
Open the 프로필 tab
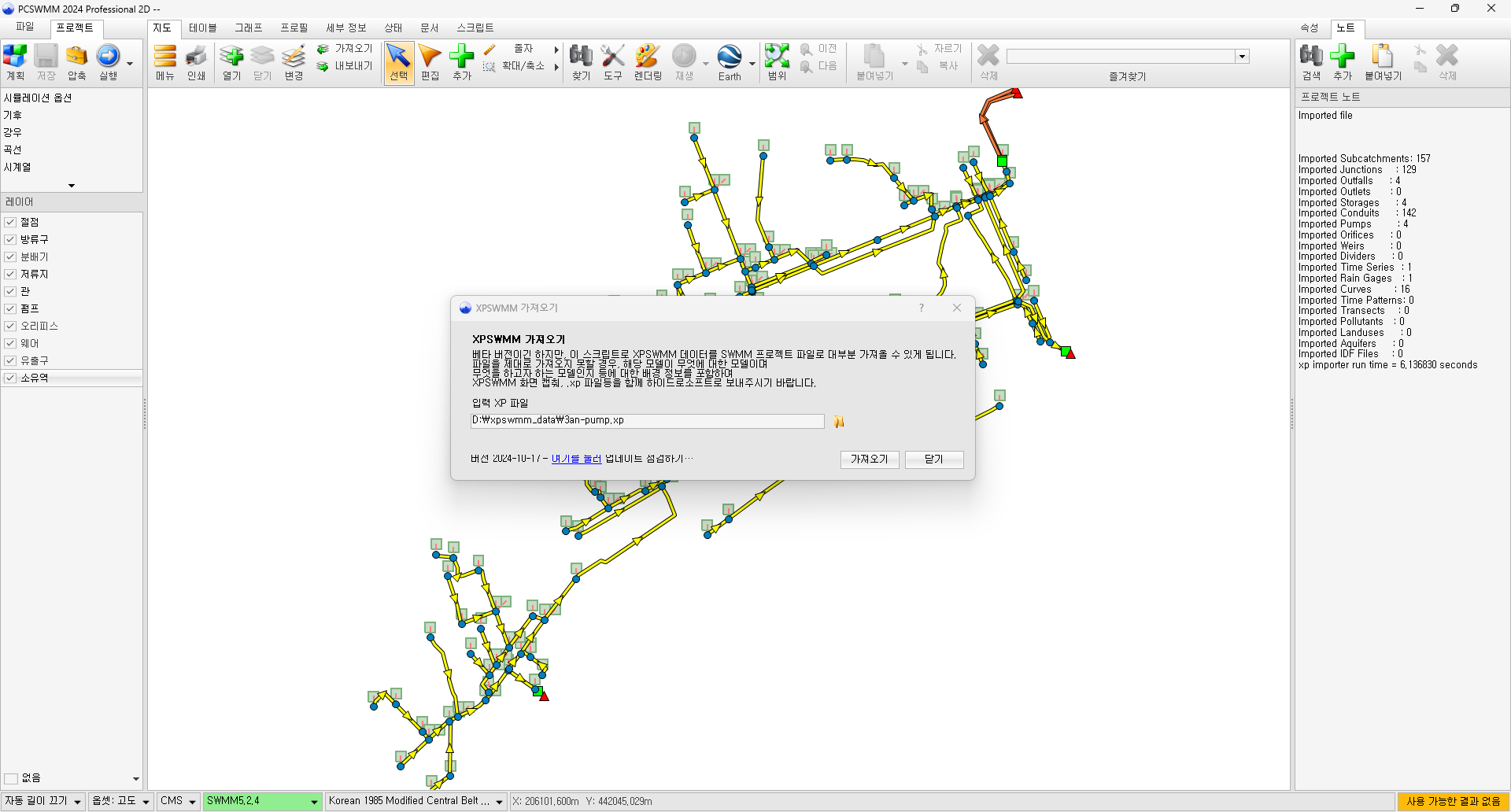point(294,28)
